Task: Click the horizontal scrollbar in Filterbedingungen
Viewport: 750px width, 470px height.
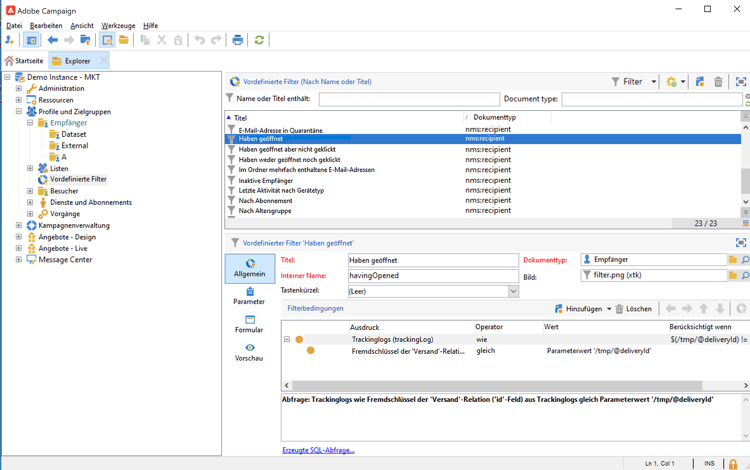Action: coord(497,385)
